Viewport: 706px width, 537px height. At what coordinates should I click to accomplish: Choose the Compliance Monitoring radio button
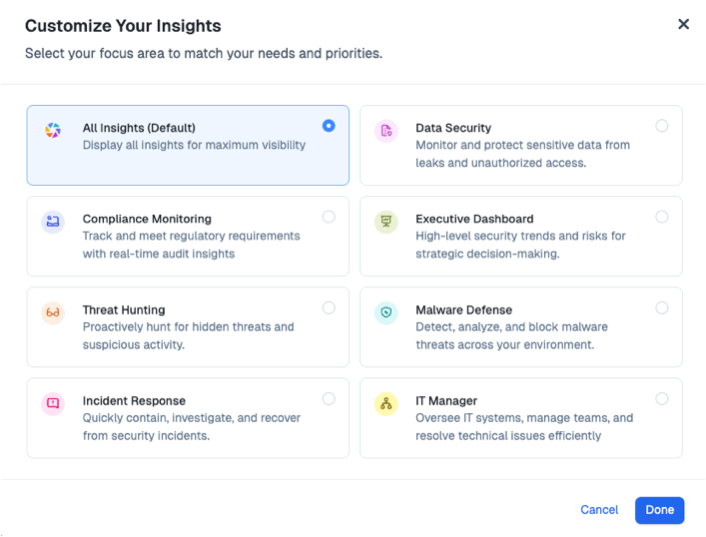[329, 217]
